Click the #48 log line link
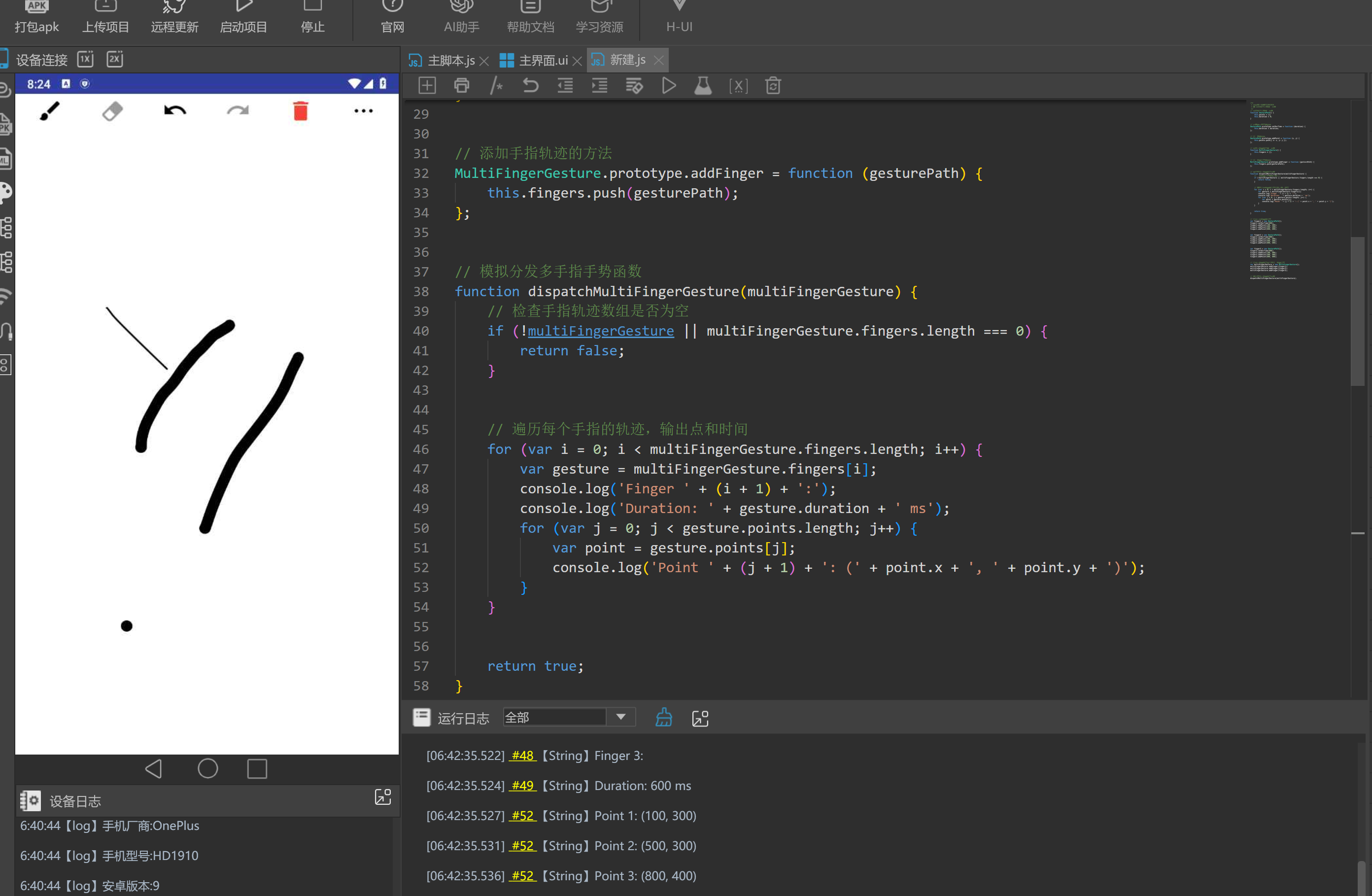The width and height of the screenshot is (1372, 896). [x=522, y=756]
